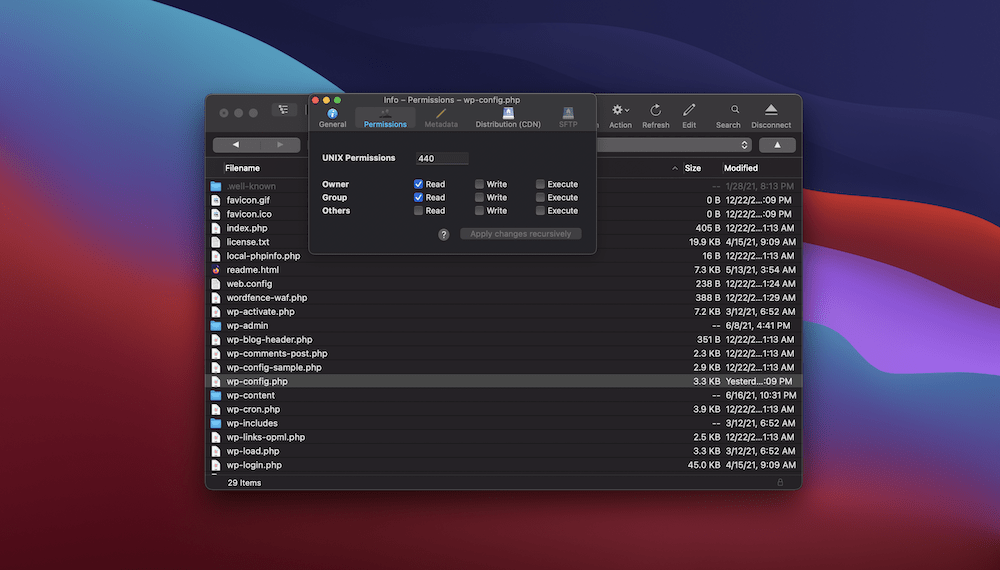Screen dimensions: 1000x570
Task: Select the wp-includes folder icon
Action: pos(216,423)
